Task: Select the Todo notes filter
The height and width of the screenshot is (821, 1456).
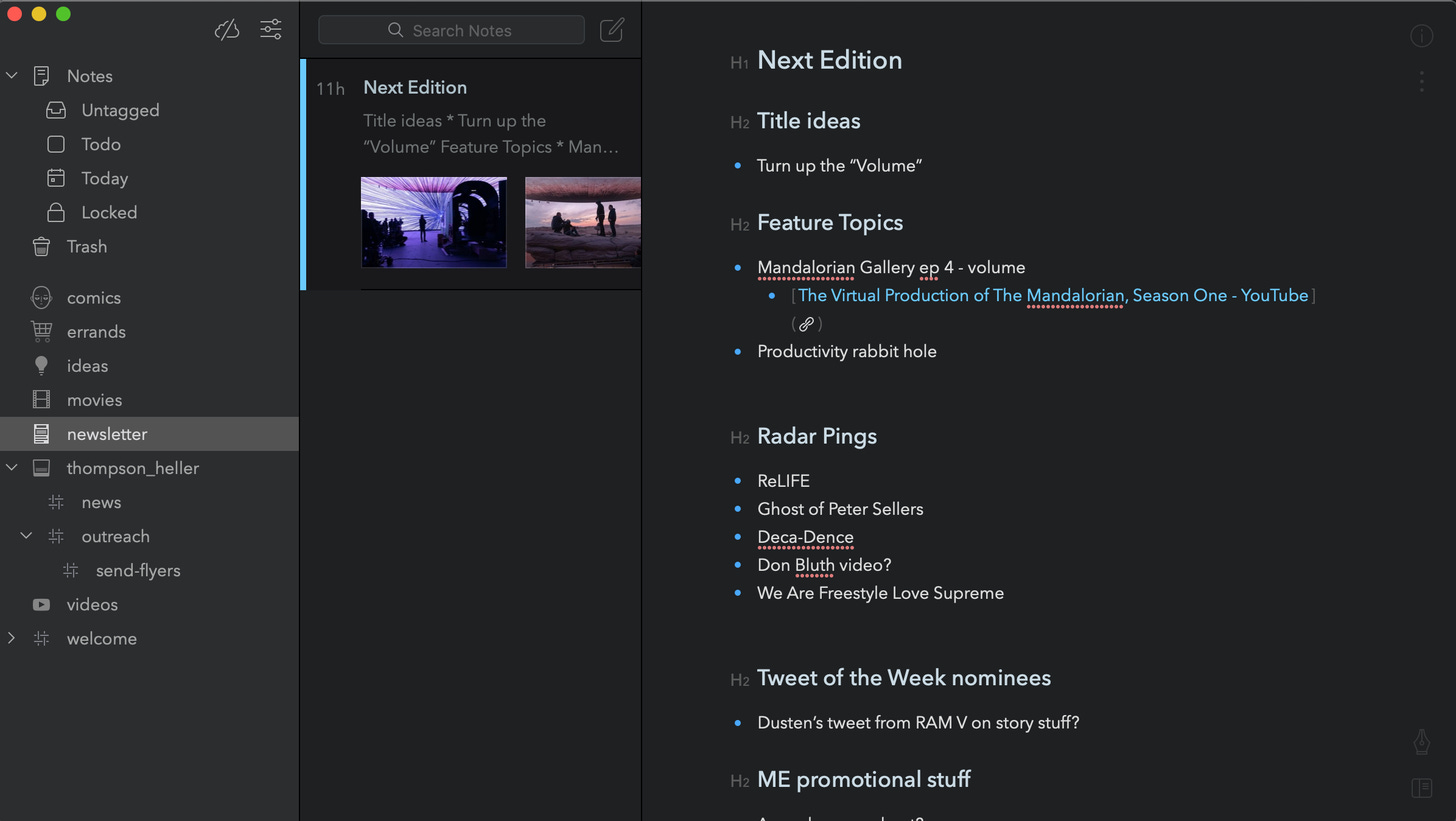Action: pos(101,144)
